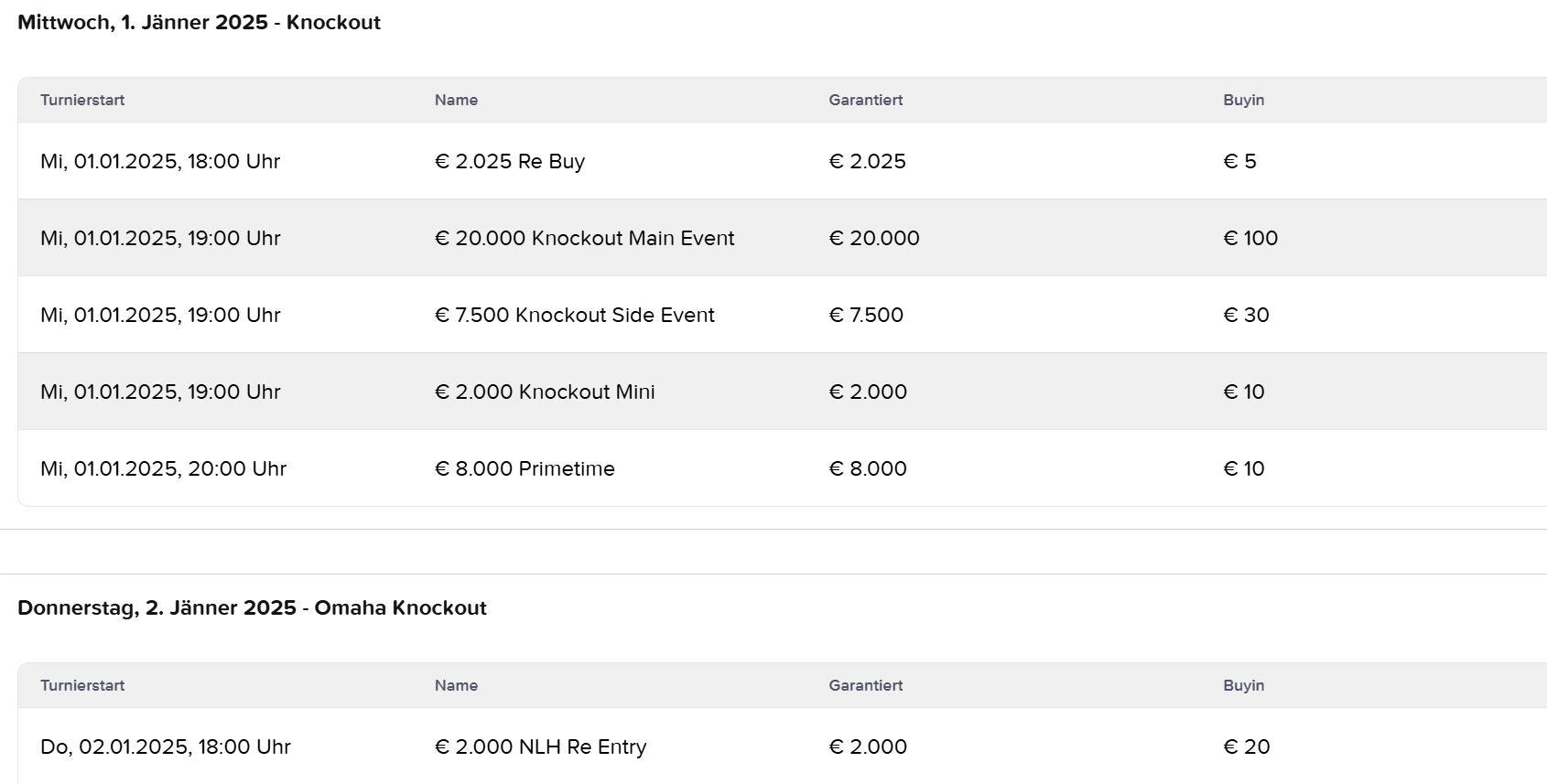
Task: Click € 7.500 Knockout Side Event name
Action: pos(574,315)
